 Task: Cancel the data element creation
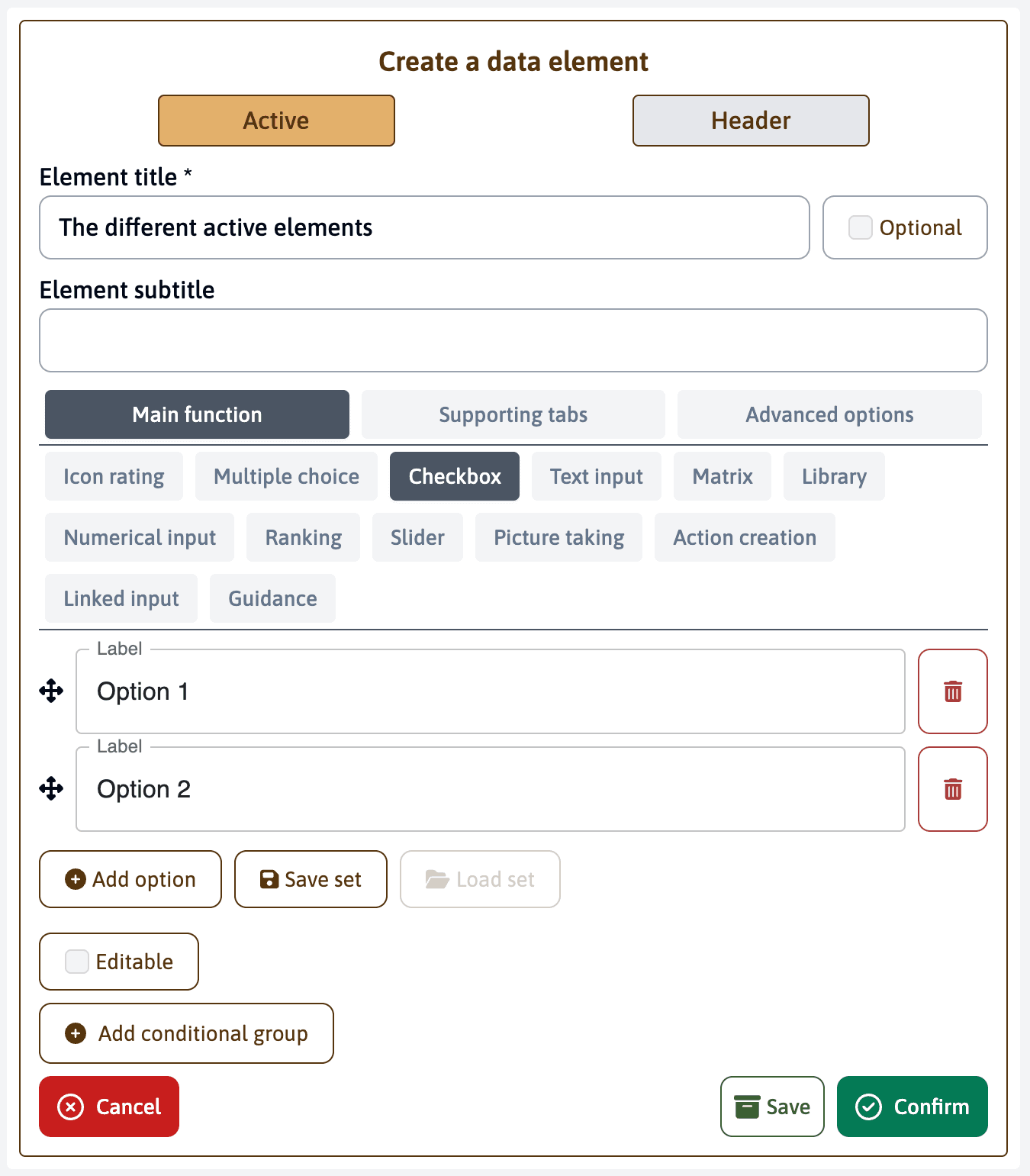coord(109,1107)
